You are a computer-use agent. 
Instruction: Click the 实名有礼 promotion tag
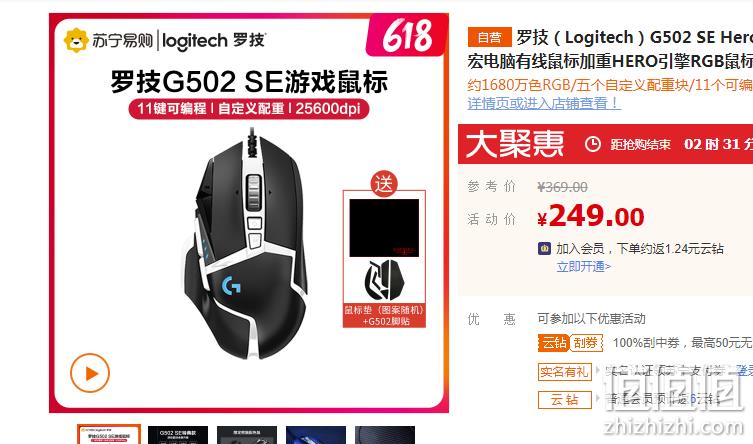564,372
